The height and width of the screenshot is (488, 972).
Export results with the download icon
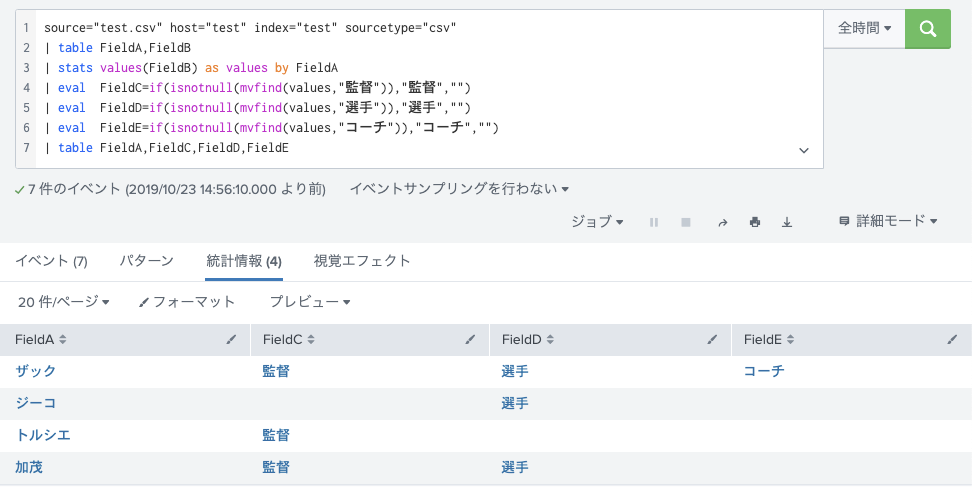[x=787, y=222]
